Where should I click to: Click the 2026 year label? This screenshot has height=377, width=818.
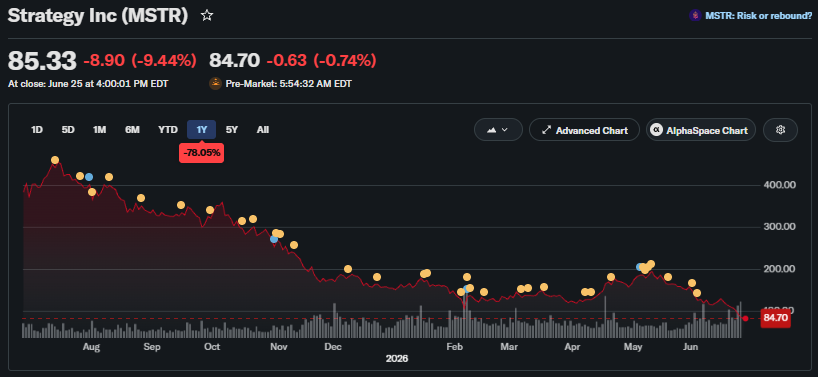(396, 359)
